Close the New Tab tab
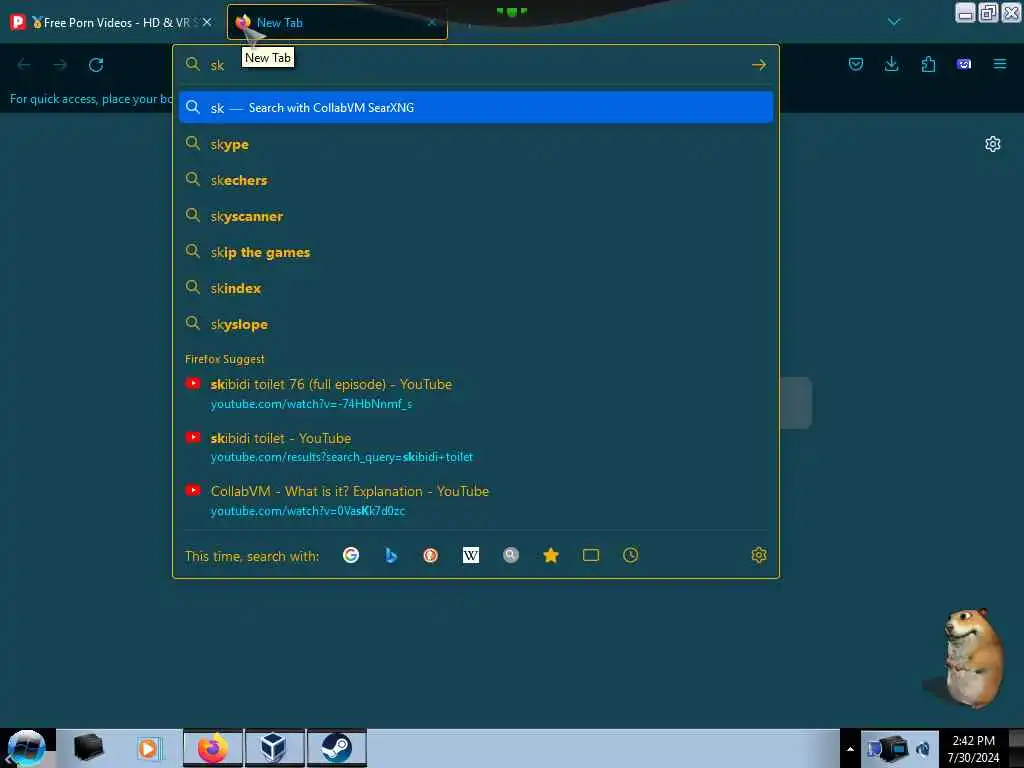 [x=432, y=22]
